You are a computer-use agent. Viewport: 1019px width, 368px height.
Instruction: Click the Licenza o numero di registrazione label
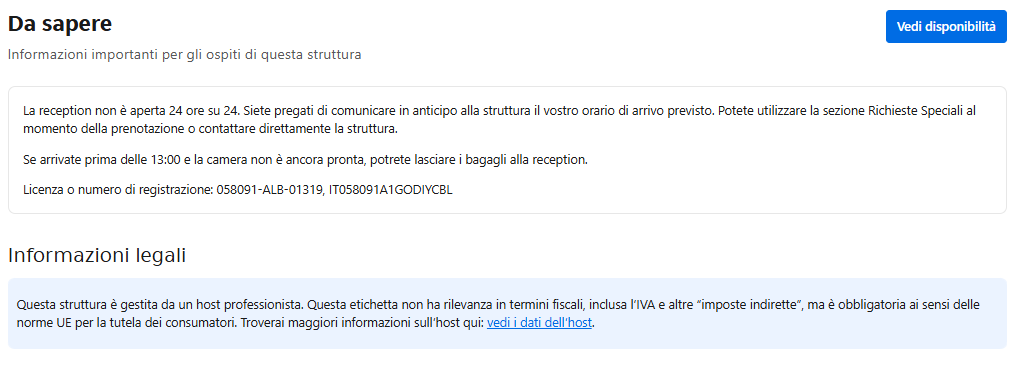click(x=117, y=191)
